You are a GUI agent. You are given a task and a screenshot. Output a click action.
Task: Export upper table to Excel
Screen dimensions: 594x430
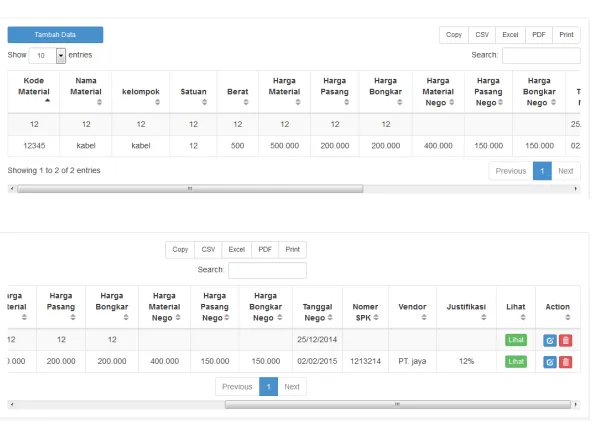point(510,34)
